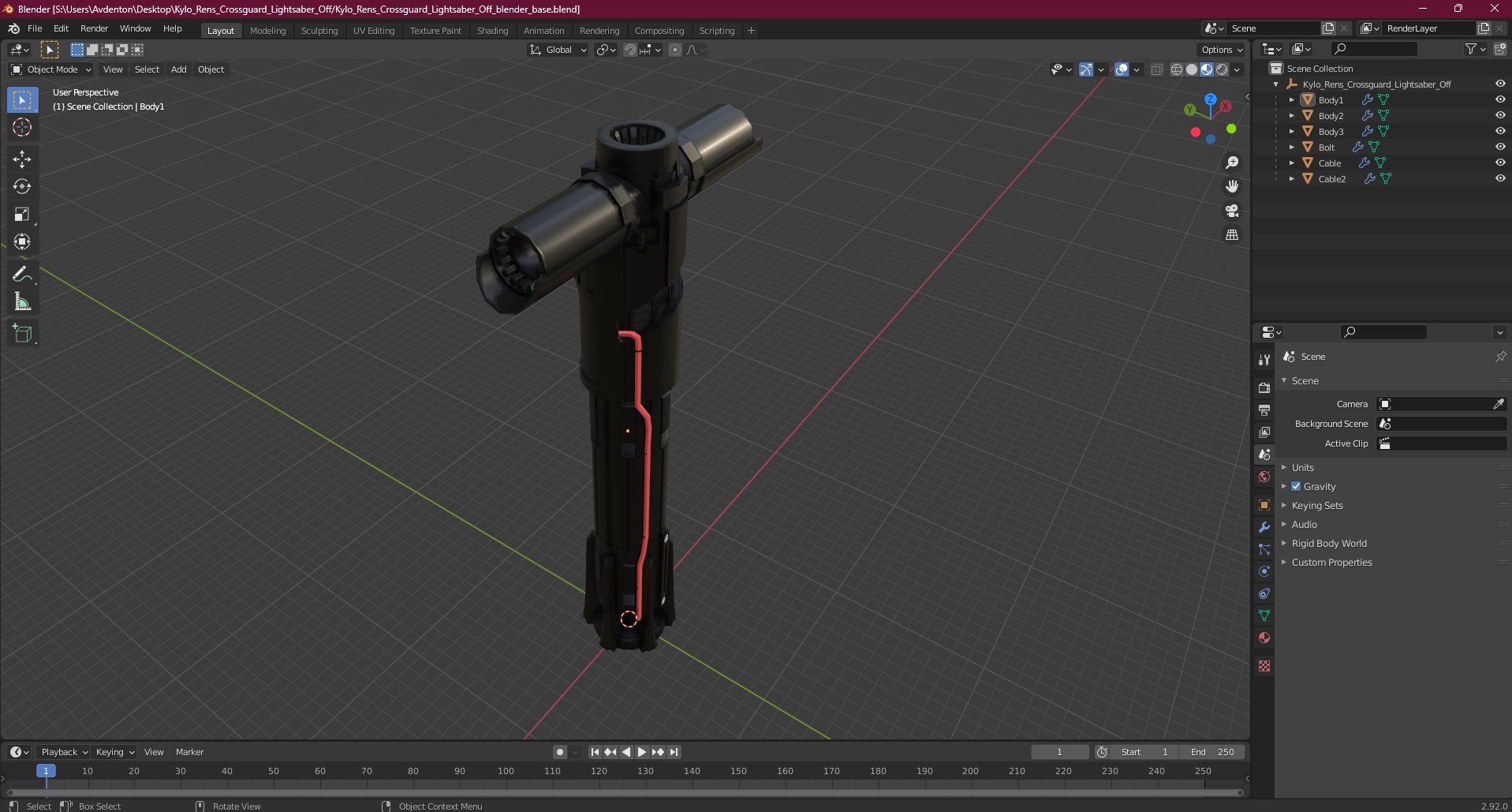
Task: Open the File menu
Action: (x=35, y=28)
